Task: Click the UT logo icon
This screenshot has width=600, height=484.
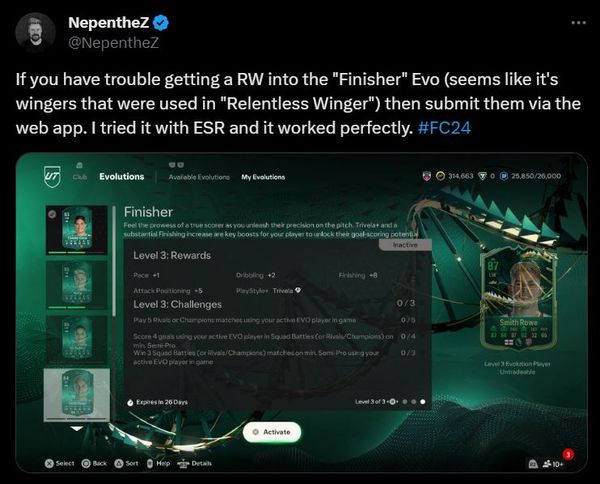Action: coord(53,176)
